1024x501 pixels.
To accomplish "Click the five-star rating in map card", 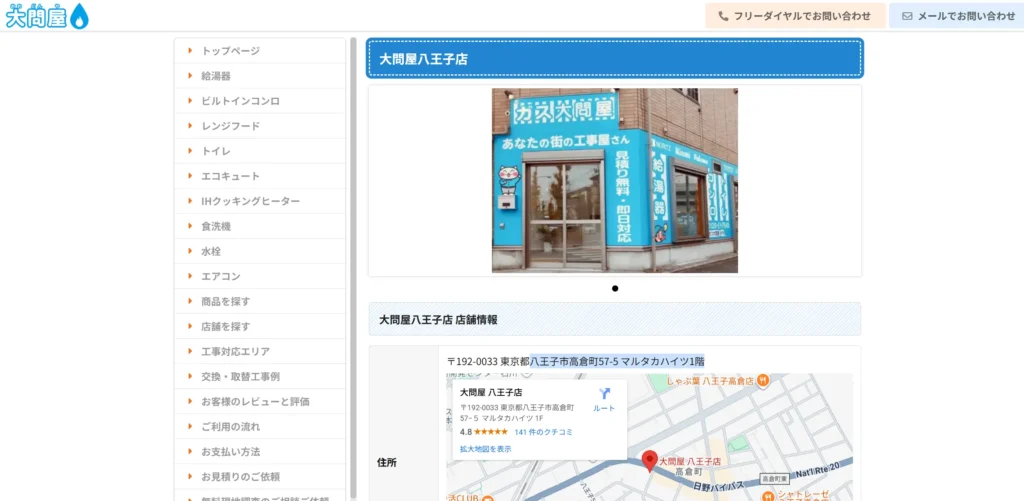I will click(490, 432).
